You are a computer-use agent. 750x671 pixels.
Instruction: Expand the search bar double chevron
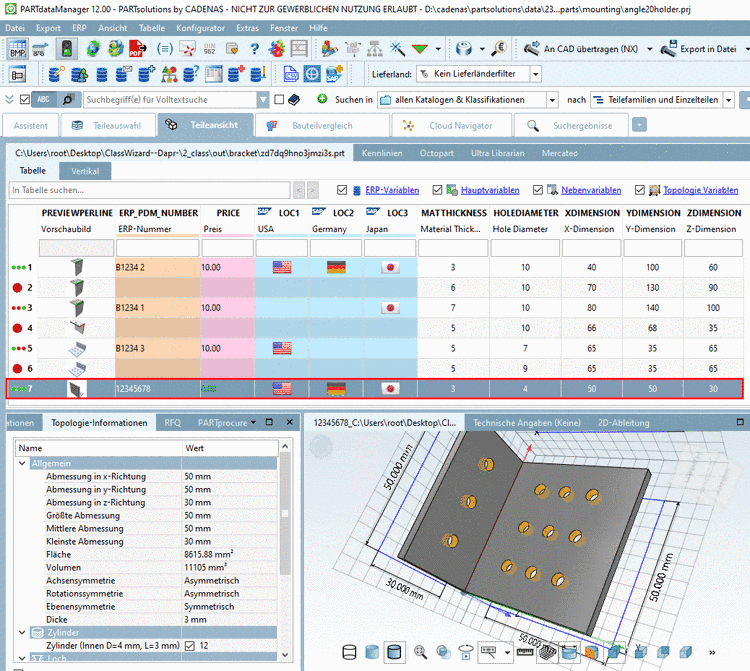(x=9, y=99)
